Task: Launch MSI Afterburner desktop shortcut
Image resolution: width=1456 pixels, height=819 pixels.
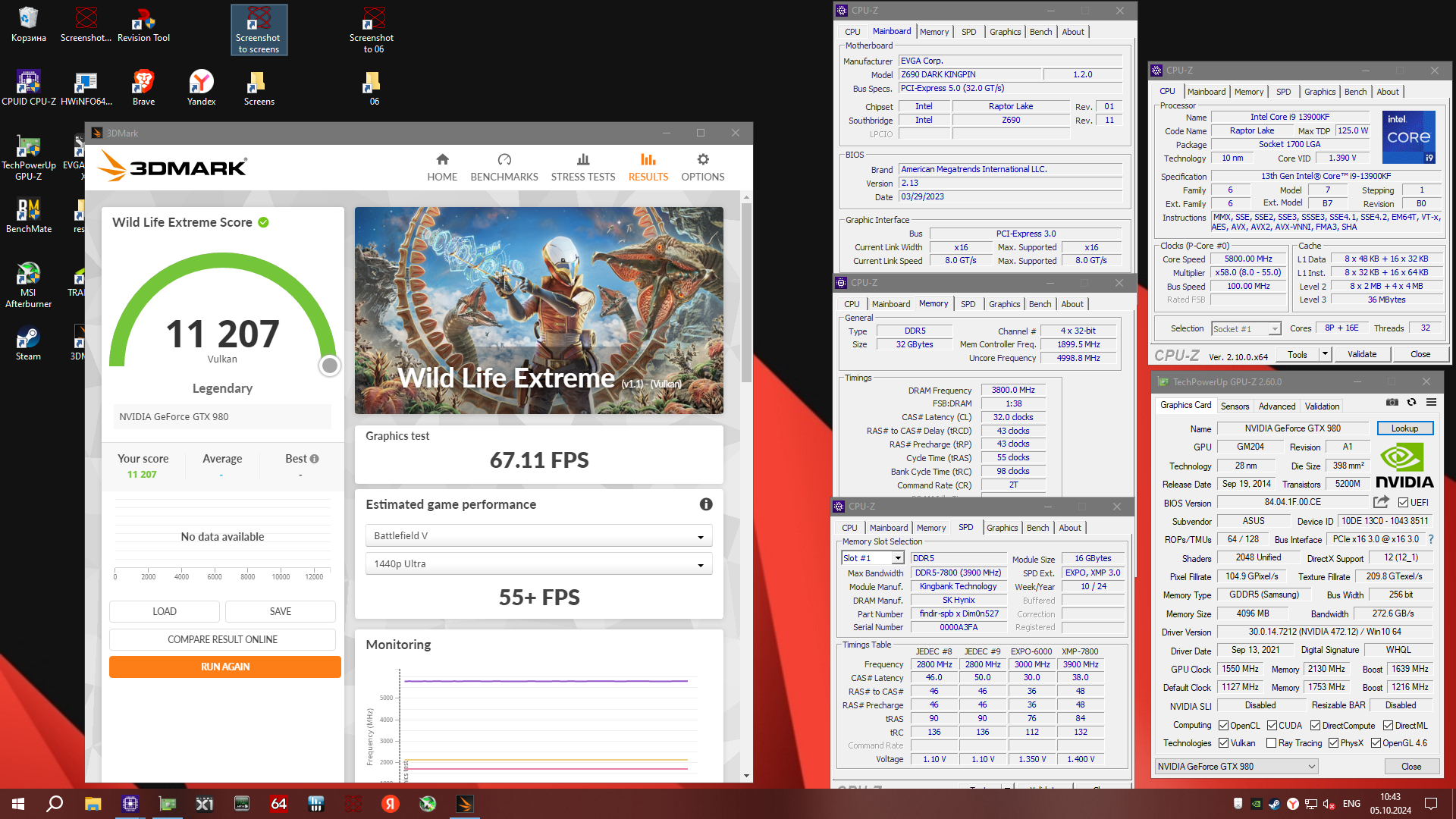Action: pos(28,285)
